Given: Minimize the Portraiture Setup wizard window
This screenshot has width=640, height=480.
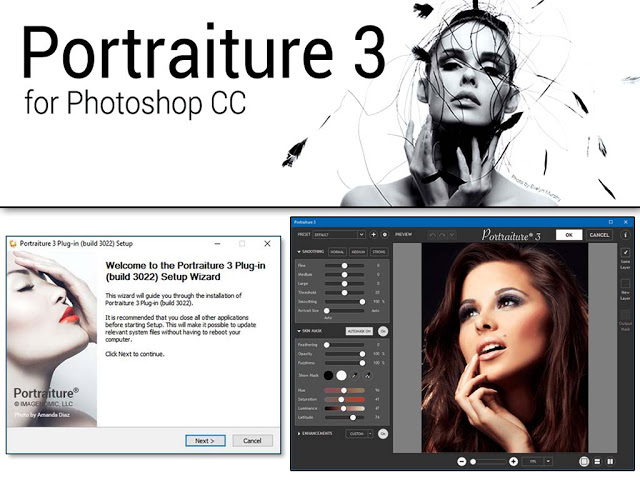Looking at the screenshot, I should (218, 244).
